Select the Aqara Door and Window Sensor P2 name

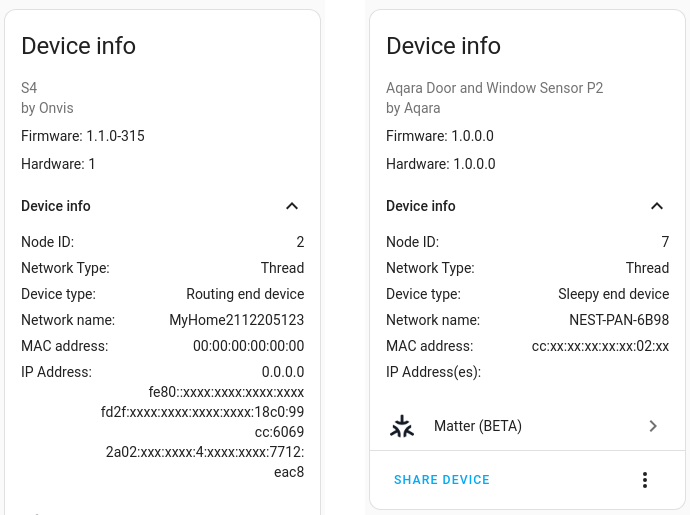[x=494, y=88]
